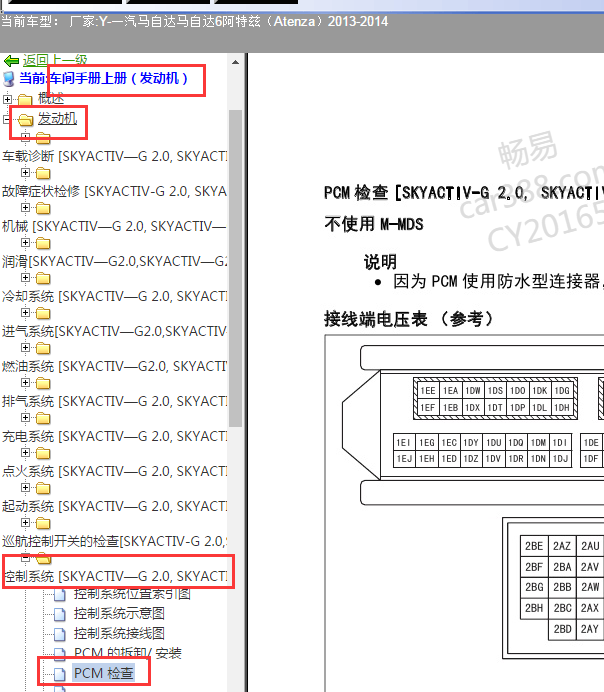Screen dimensions: 604x692
Task: Select 排气系统 [SKYACTIV—G 2.0 entry
Action: [115, 401]
